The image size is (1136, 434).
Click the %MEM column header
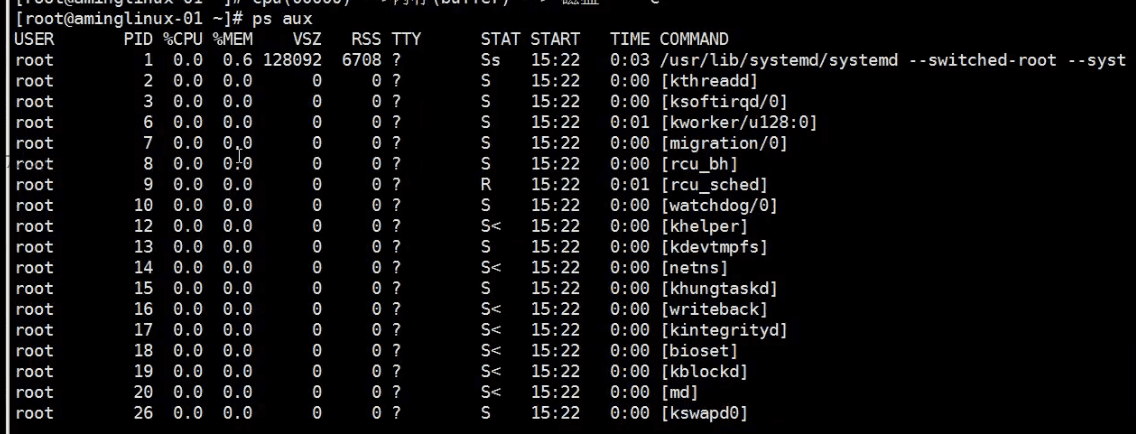tap(233, 40)
